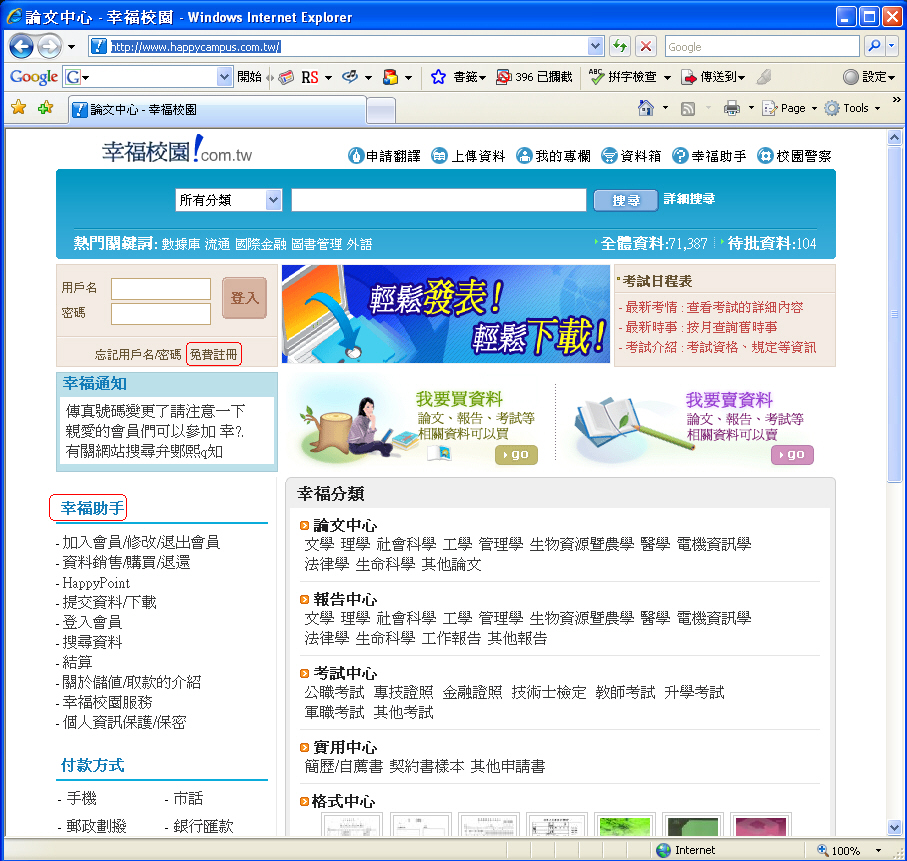This screenshot has height=861, width=907.
Task: Click the 我的專欄 icon link
Action: coord(524,156)
